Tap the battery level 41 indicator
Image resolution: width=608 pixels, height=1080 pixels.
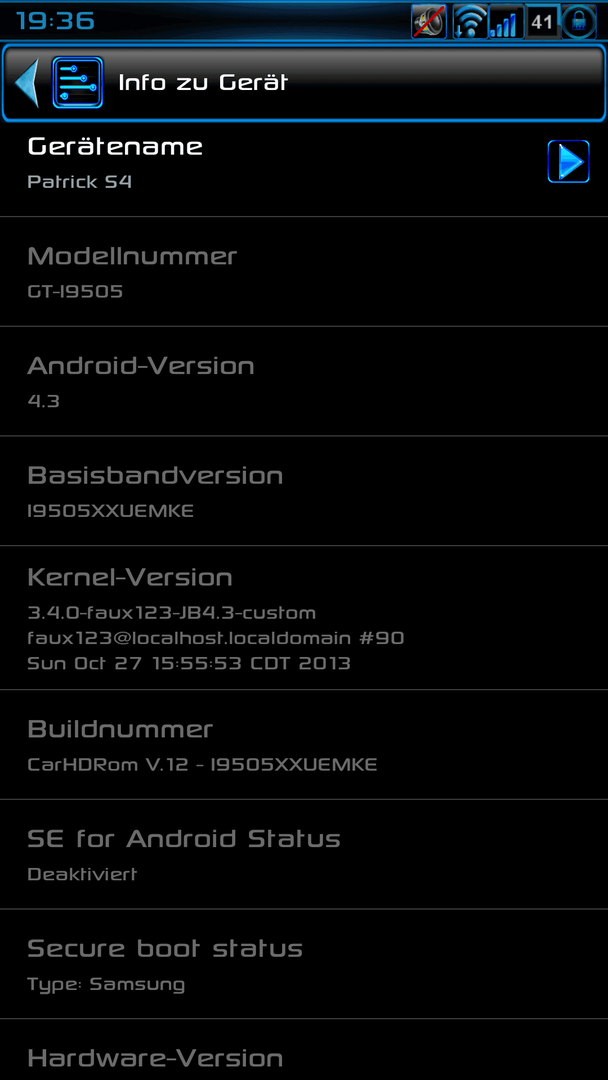pyautogui.click(x=543, y=22)
